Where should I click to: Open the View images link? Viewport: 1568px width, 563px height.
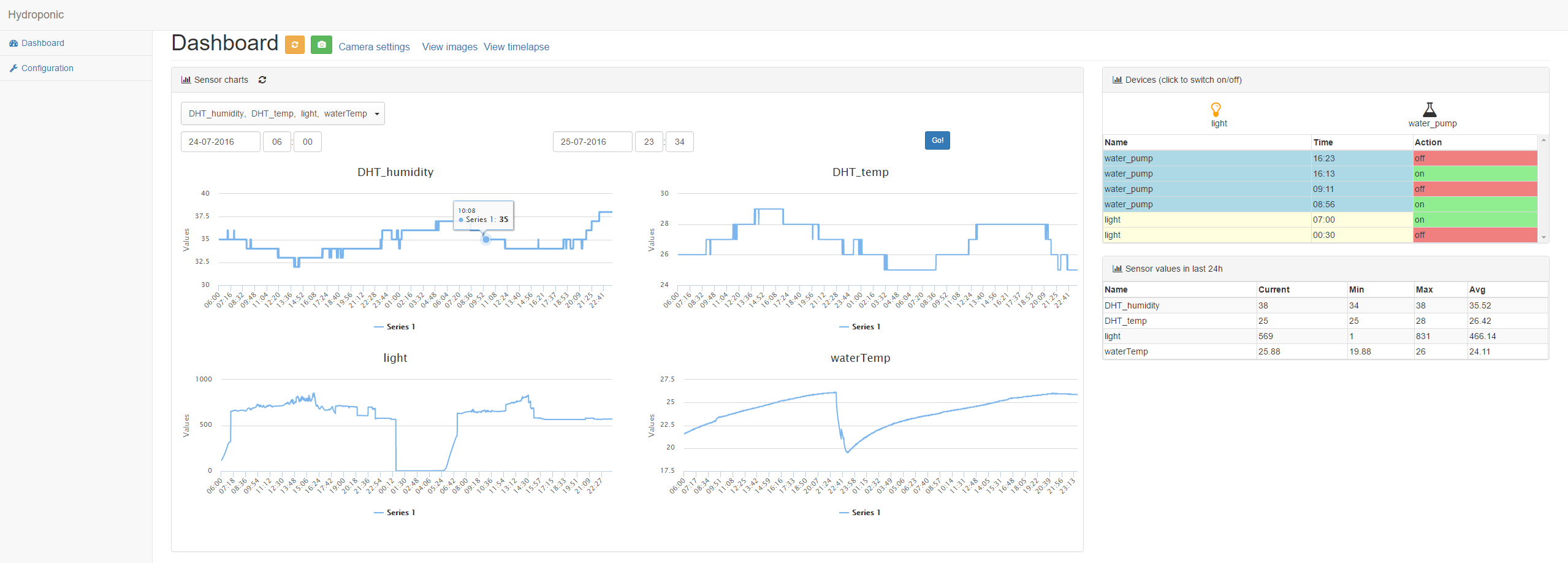449,47
